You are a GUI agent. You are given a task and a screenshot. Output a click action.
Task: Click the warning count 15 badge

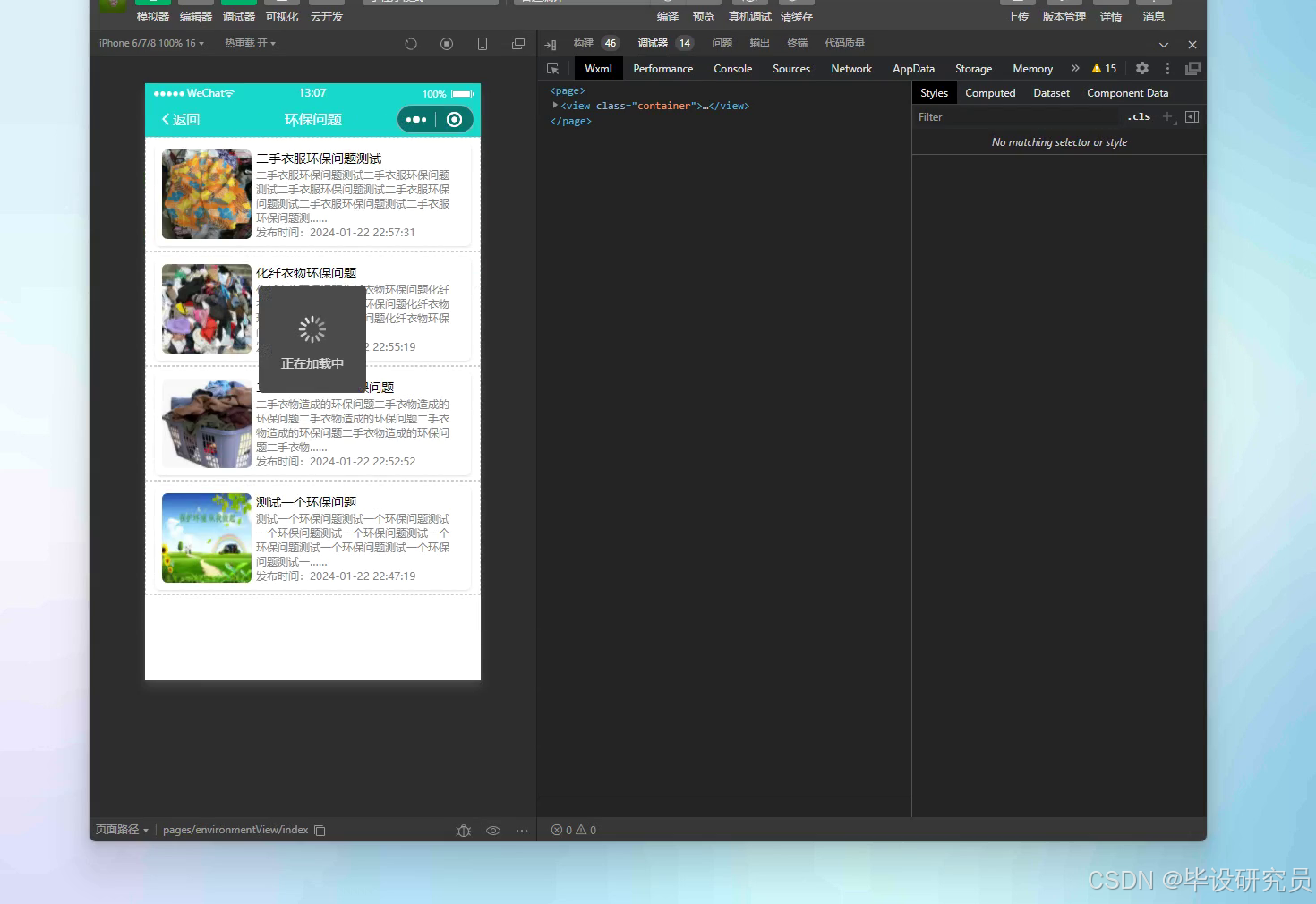pyautogui.click(x=1104, y=68)
